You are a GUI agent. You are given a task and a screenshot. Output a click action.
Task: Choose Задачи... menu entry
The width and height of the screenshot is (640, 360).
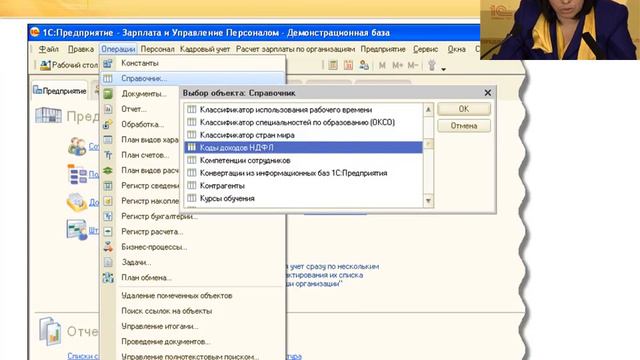136,262
